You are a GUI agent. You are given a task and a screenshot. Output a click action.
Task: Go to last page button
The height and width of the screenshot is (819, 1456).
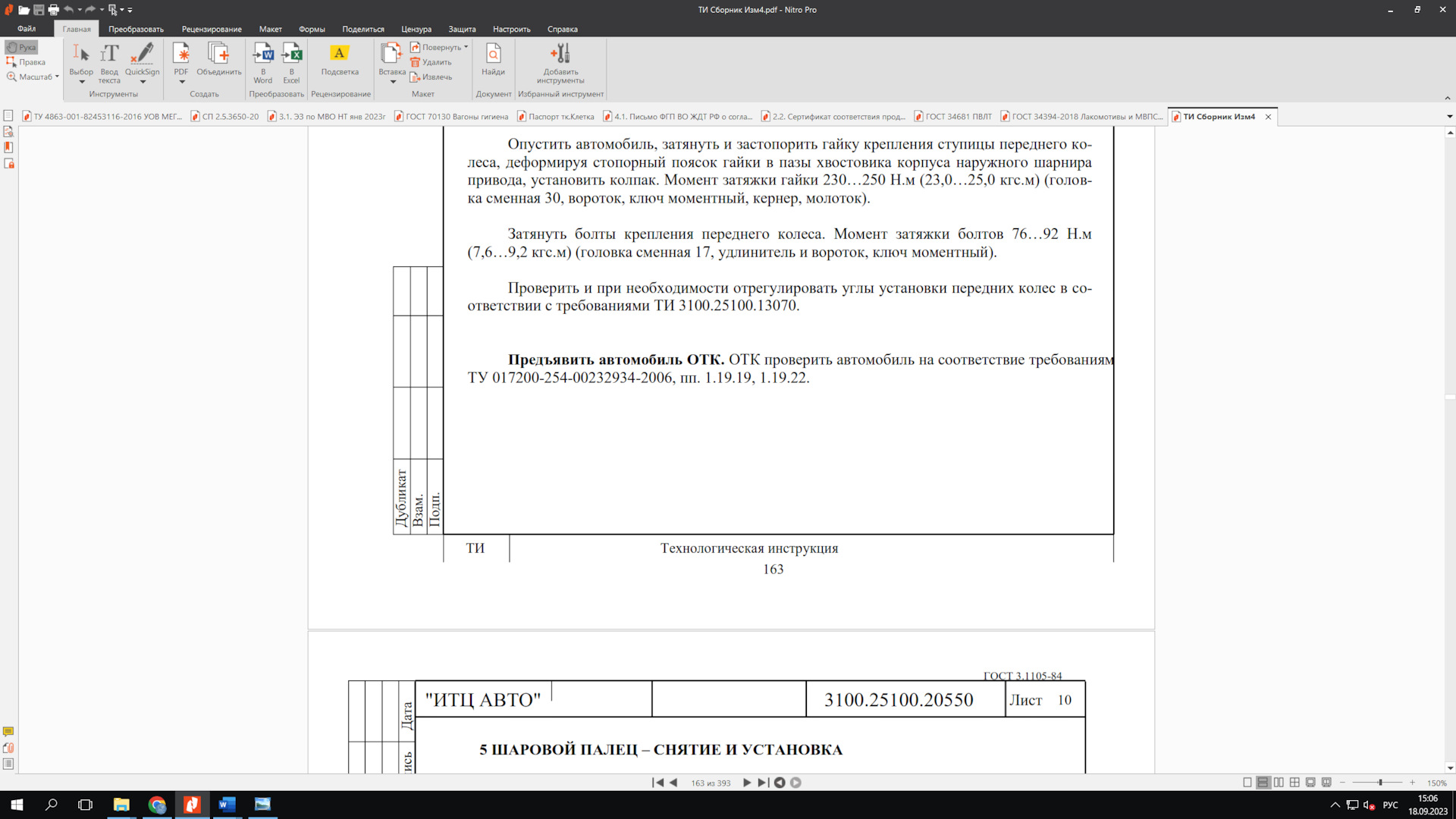tap(763, 783)
